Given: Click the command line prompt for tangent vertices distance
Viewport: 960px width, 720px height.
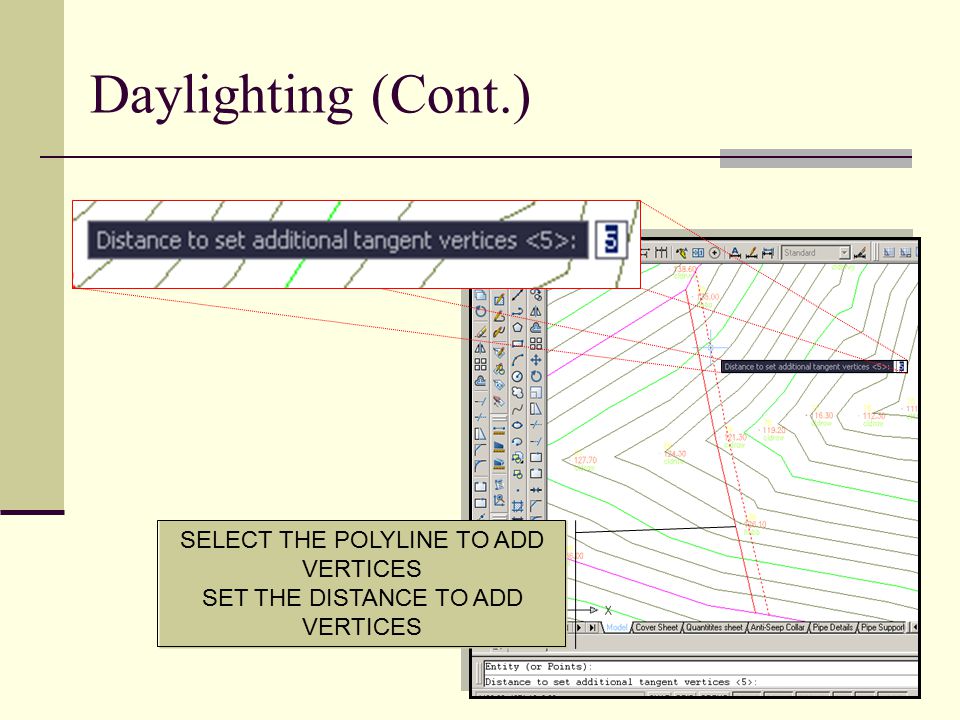Looking at the screenshot, I should (x=621, y=681).
